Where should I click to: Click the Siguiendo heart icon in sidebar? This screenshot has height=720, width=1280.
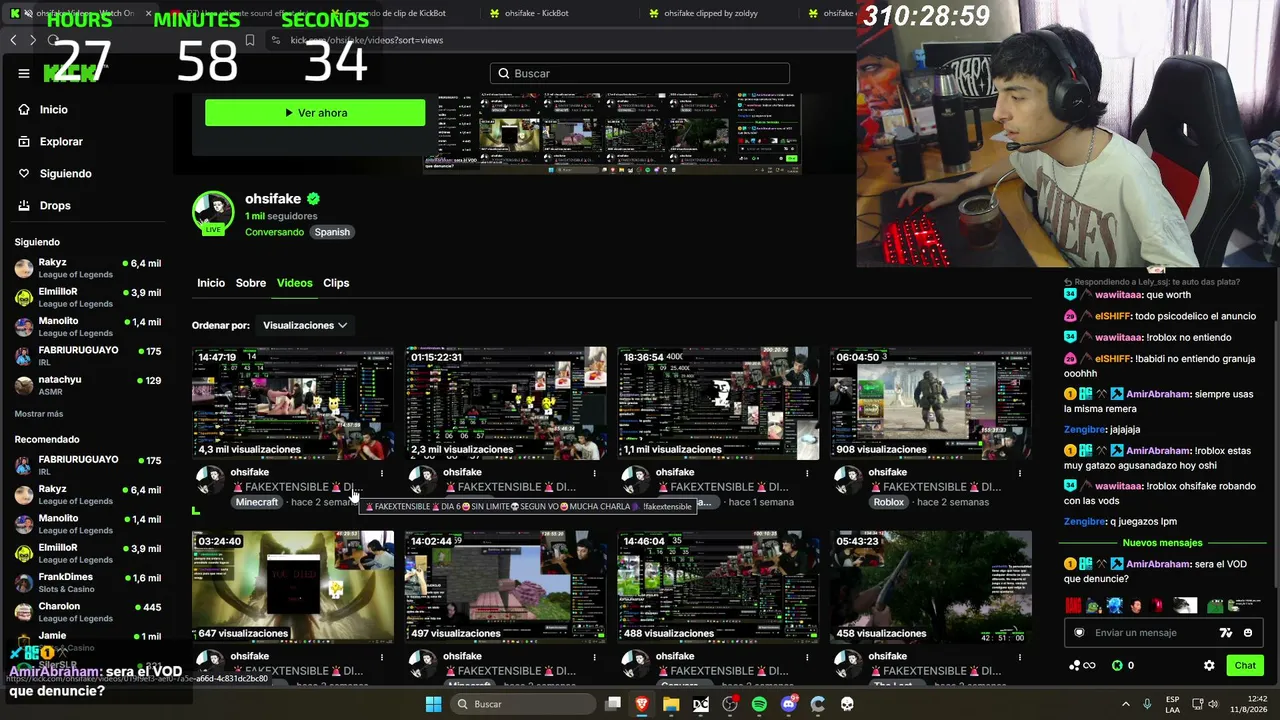pos(24,174)
